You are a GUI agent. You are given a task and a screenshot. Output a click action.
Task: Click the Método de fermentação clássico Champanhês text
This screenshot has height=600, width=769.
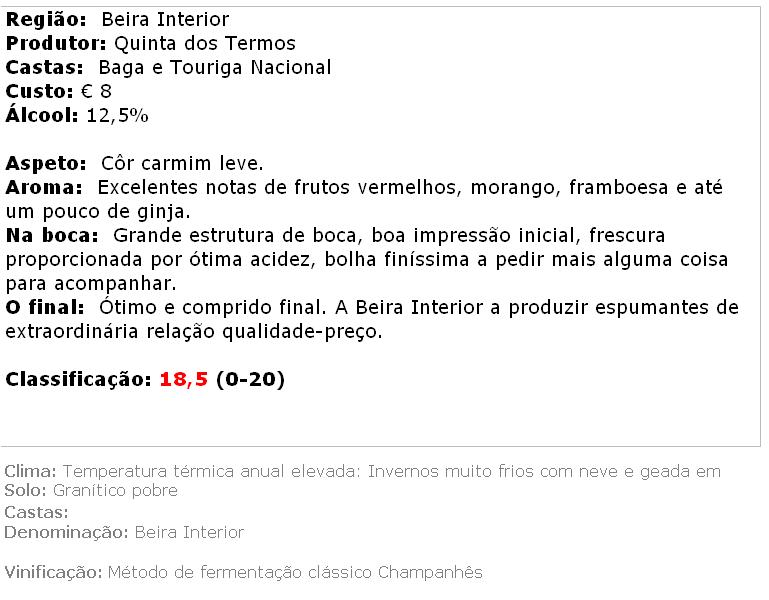(x=295, y=573)
